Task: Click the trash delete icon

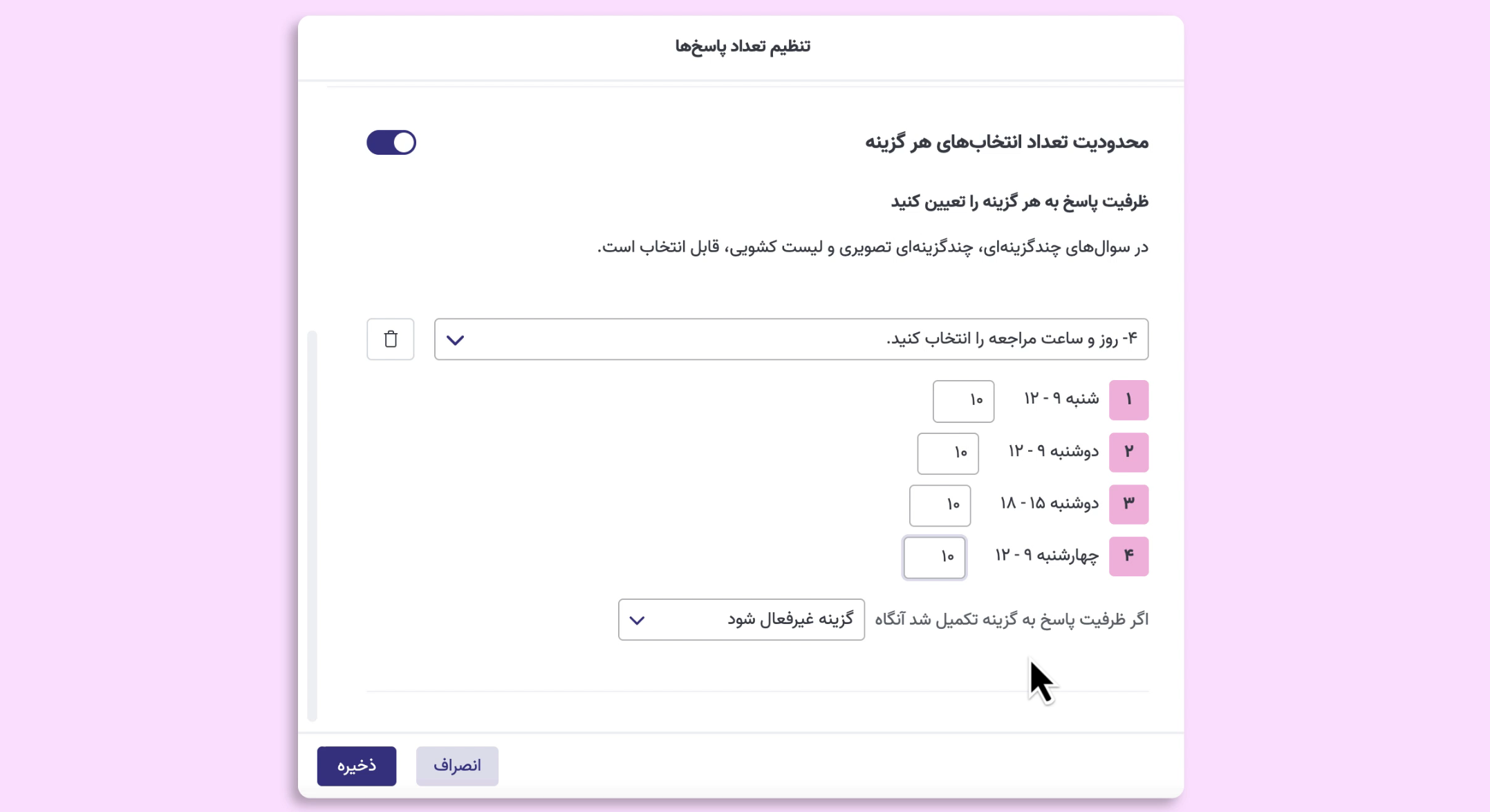Action: coord(391,339)
